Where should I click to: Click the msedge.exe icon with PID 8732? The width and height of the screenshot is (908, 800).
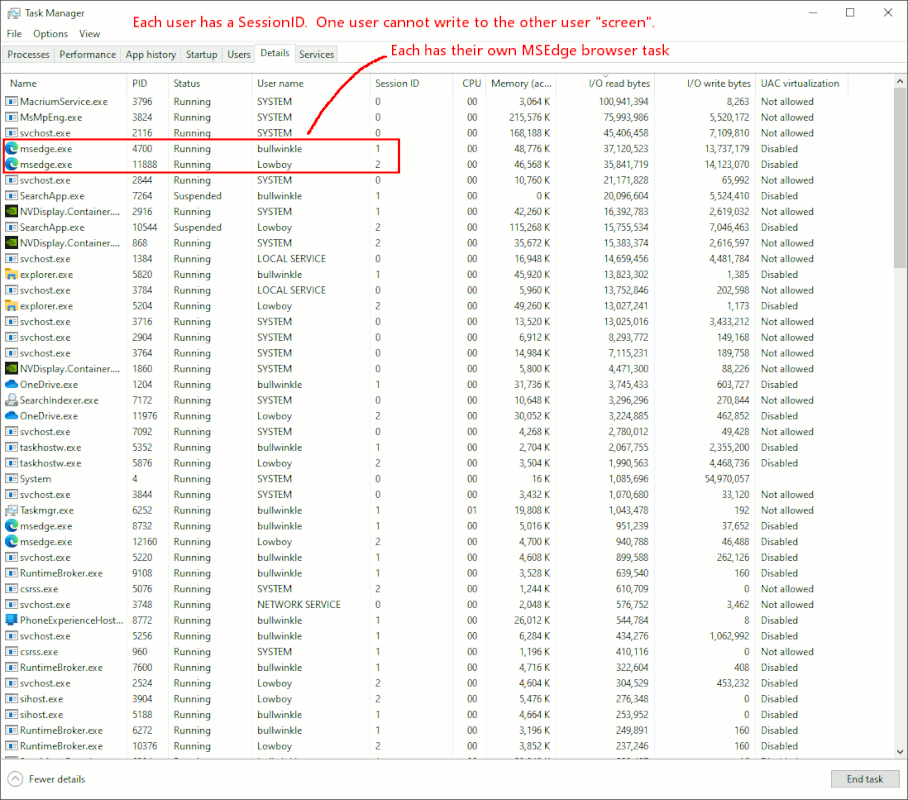click(x=11, y=526)
